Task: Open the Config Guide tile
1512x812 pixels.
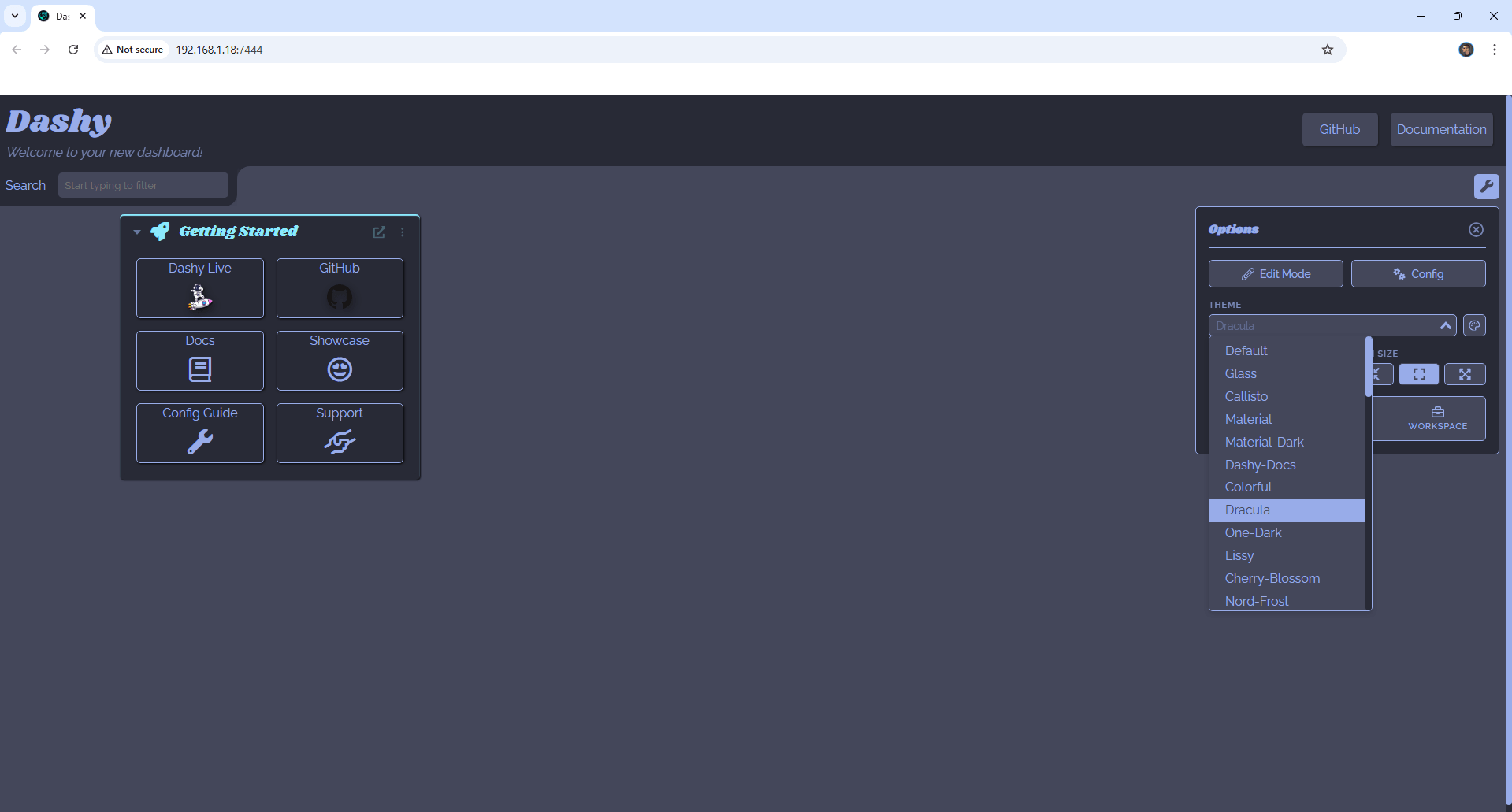Action: pos(200,433)
